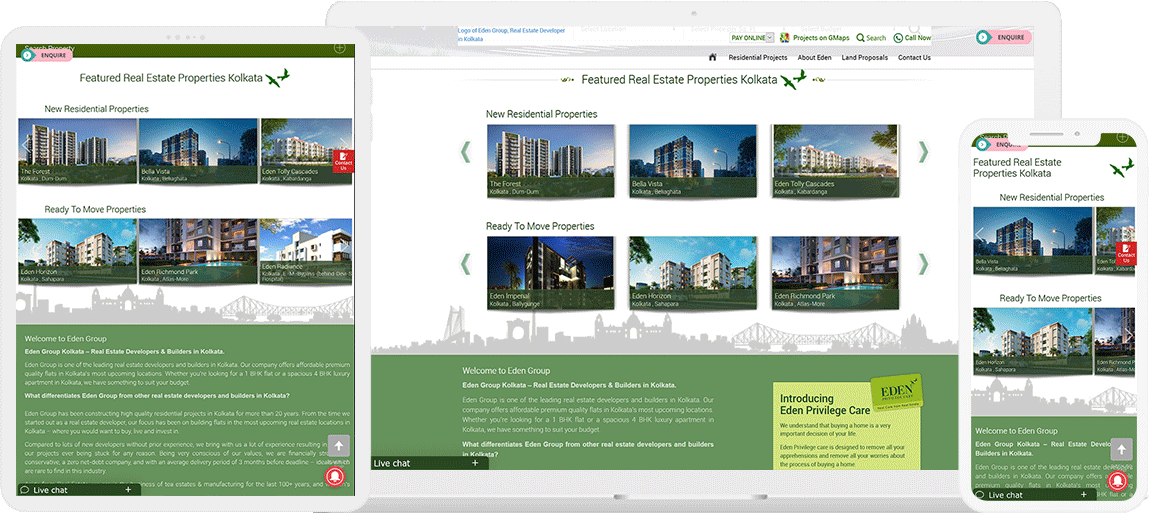Click Live chat bubble icon on phone
1150x515 pixels.
[980, 495]
